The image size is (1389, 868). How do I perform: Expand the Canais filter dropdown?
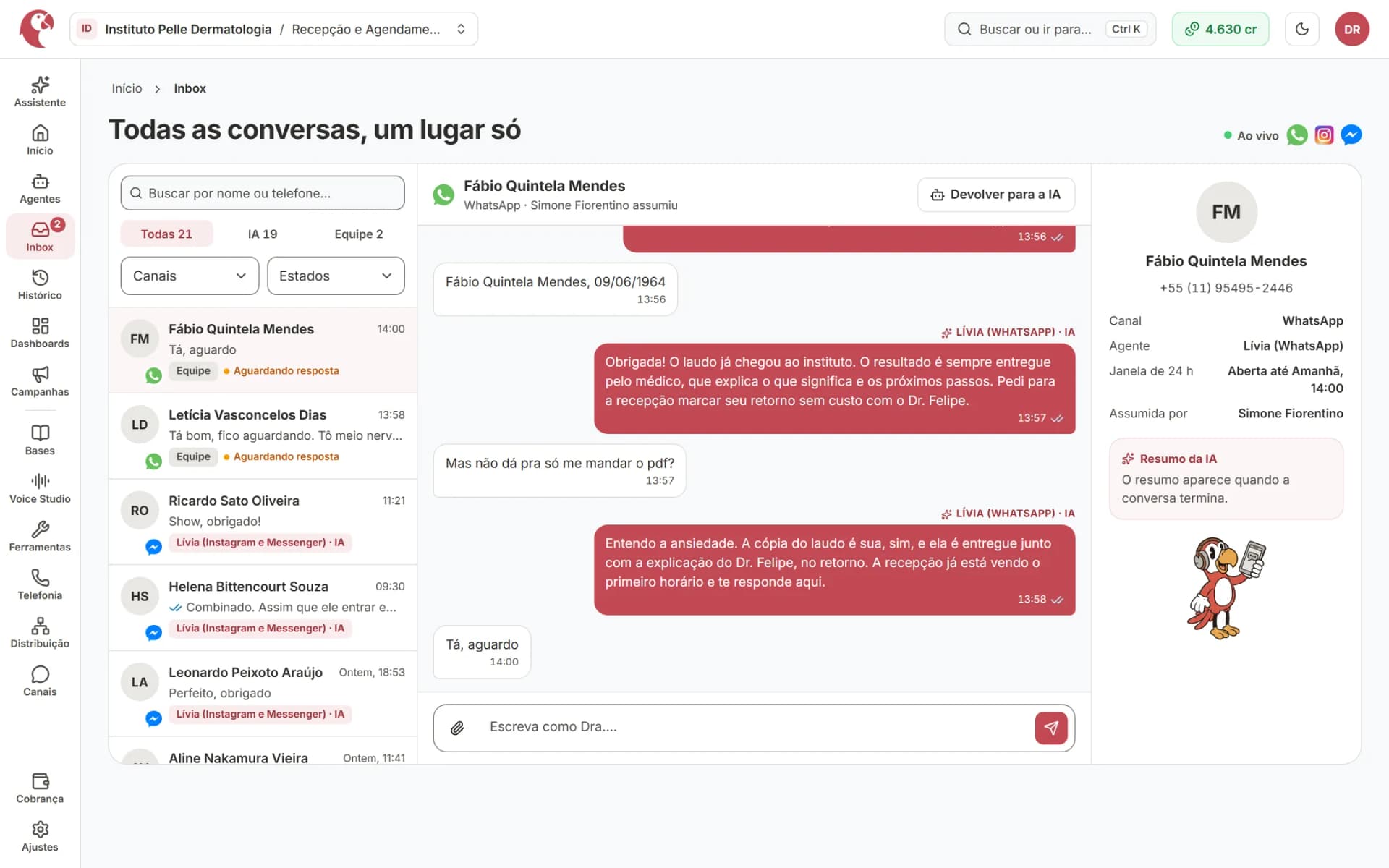(x=190, y=276)
